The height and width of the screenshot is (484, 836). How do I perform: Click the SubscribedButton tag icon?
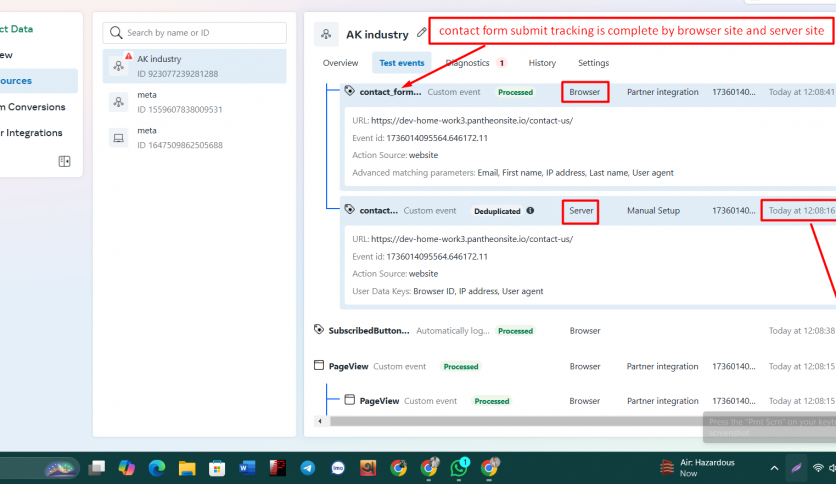(x=319, y=329)
